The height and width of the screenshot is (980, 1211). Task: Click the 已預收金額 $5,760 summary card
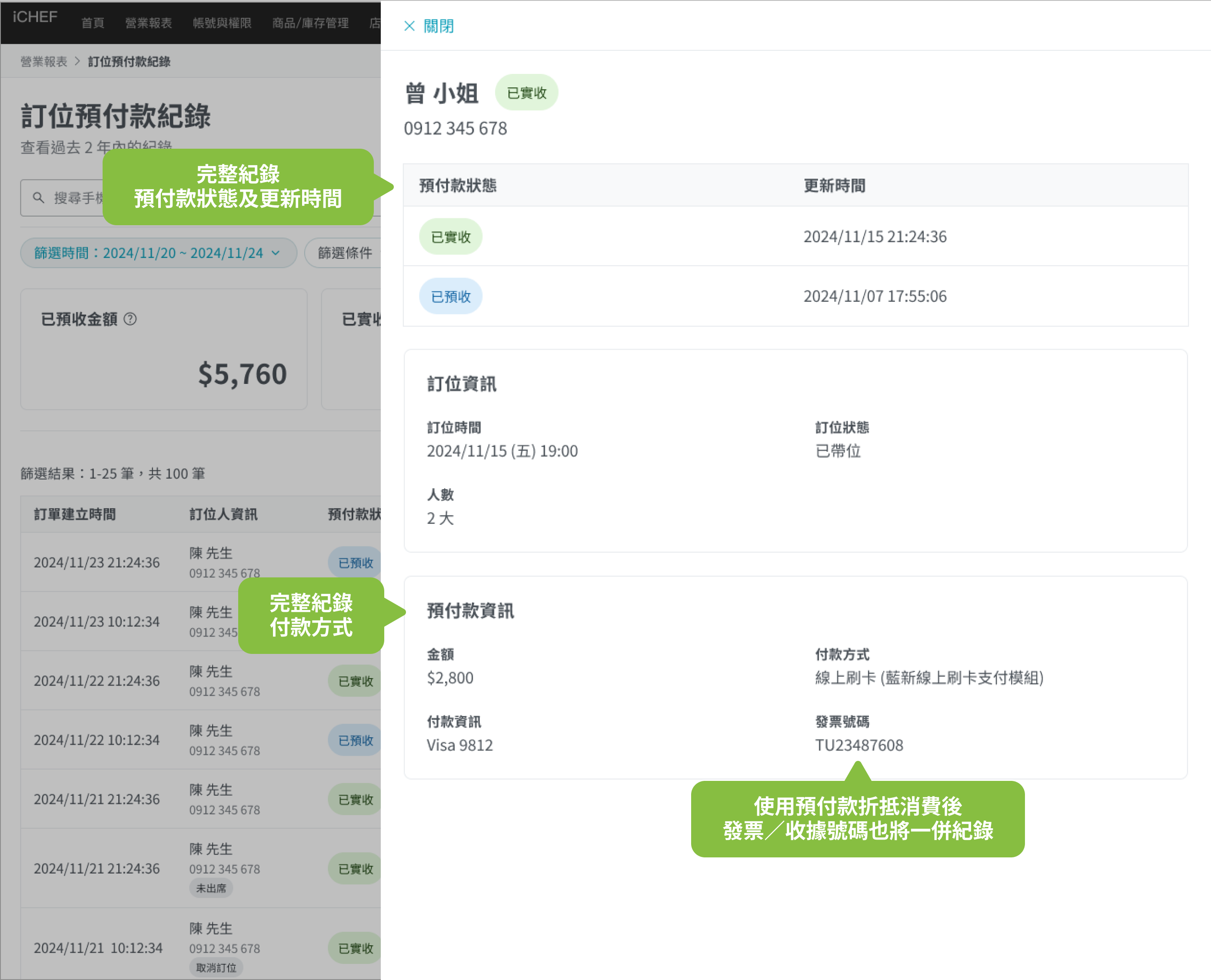point(163,349)
